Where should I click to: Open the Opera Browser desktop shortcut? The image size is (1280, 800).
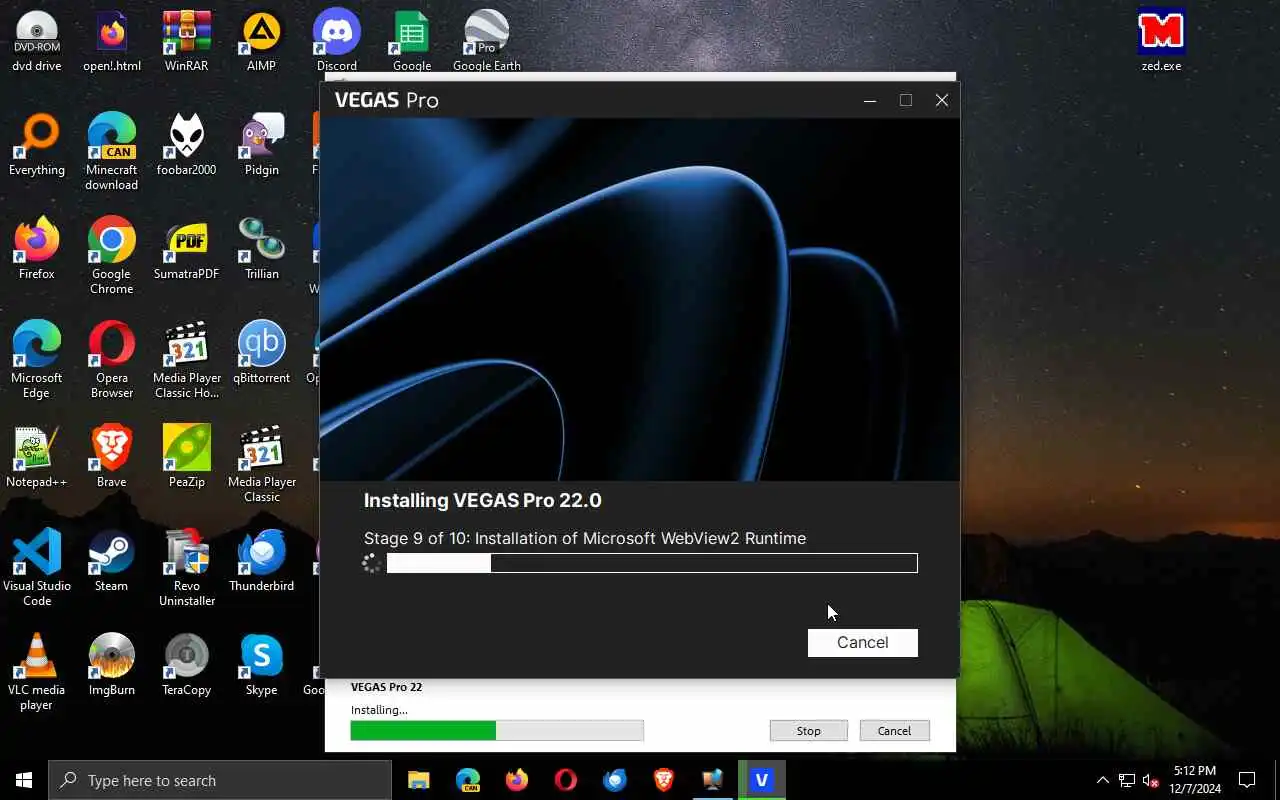point(112,360)
